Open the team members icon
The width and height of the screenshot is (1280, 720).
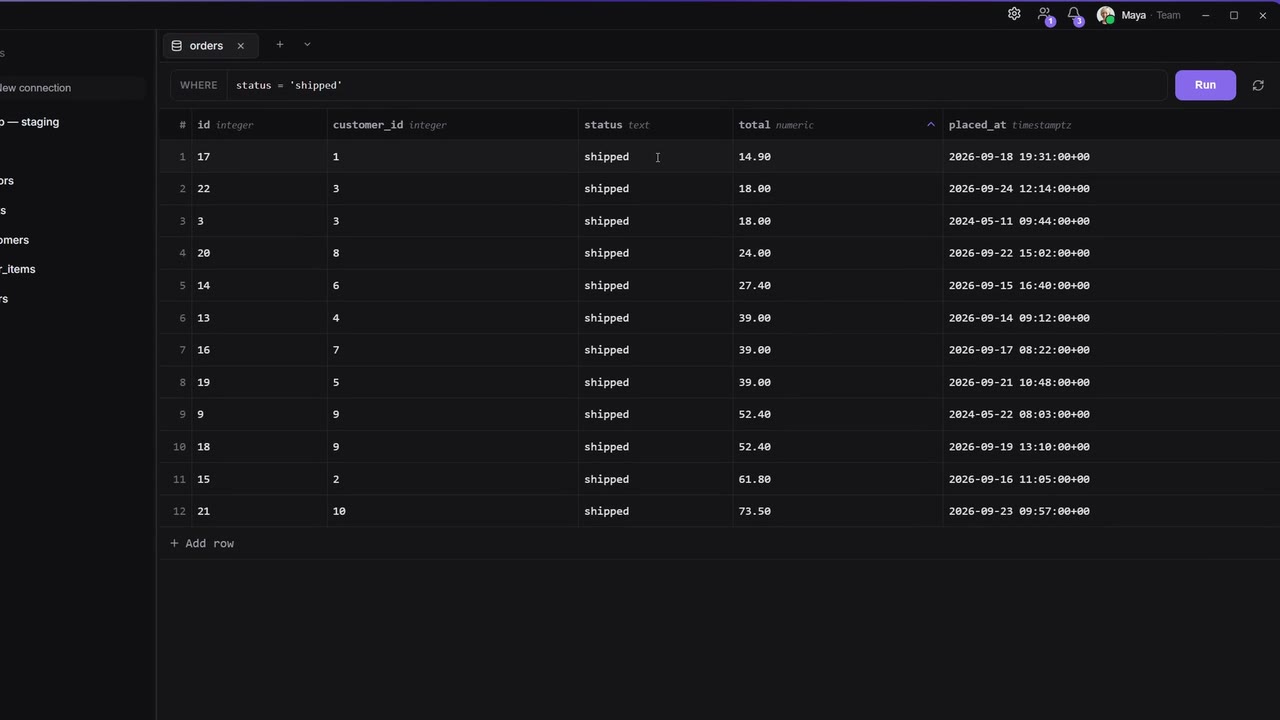click(x=1044, y=15)
